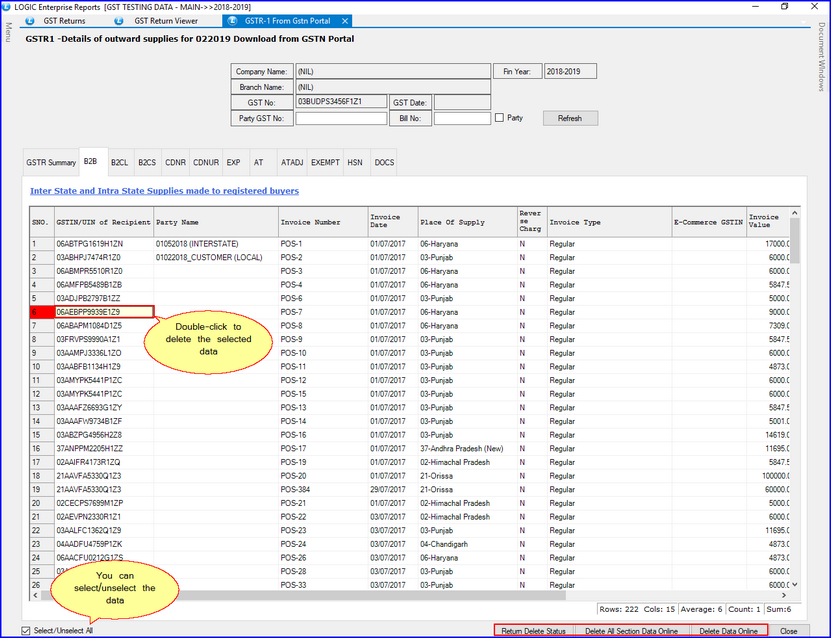
Task: Click Return Delete Status button
Action: pyautogui.click(x=533, y=631)
